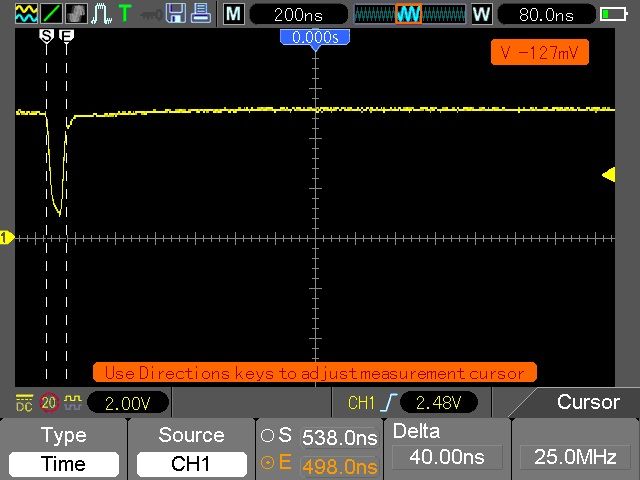This screenshot has height=480, width=640.
Task: Click the M main timebase icon
Action: (234, 14)
